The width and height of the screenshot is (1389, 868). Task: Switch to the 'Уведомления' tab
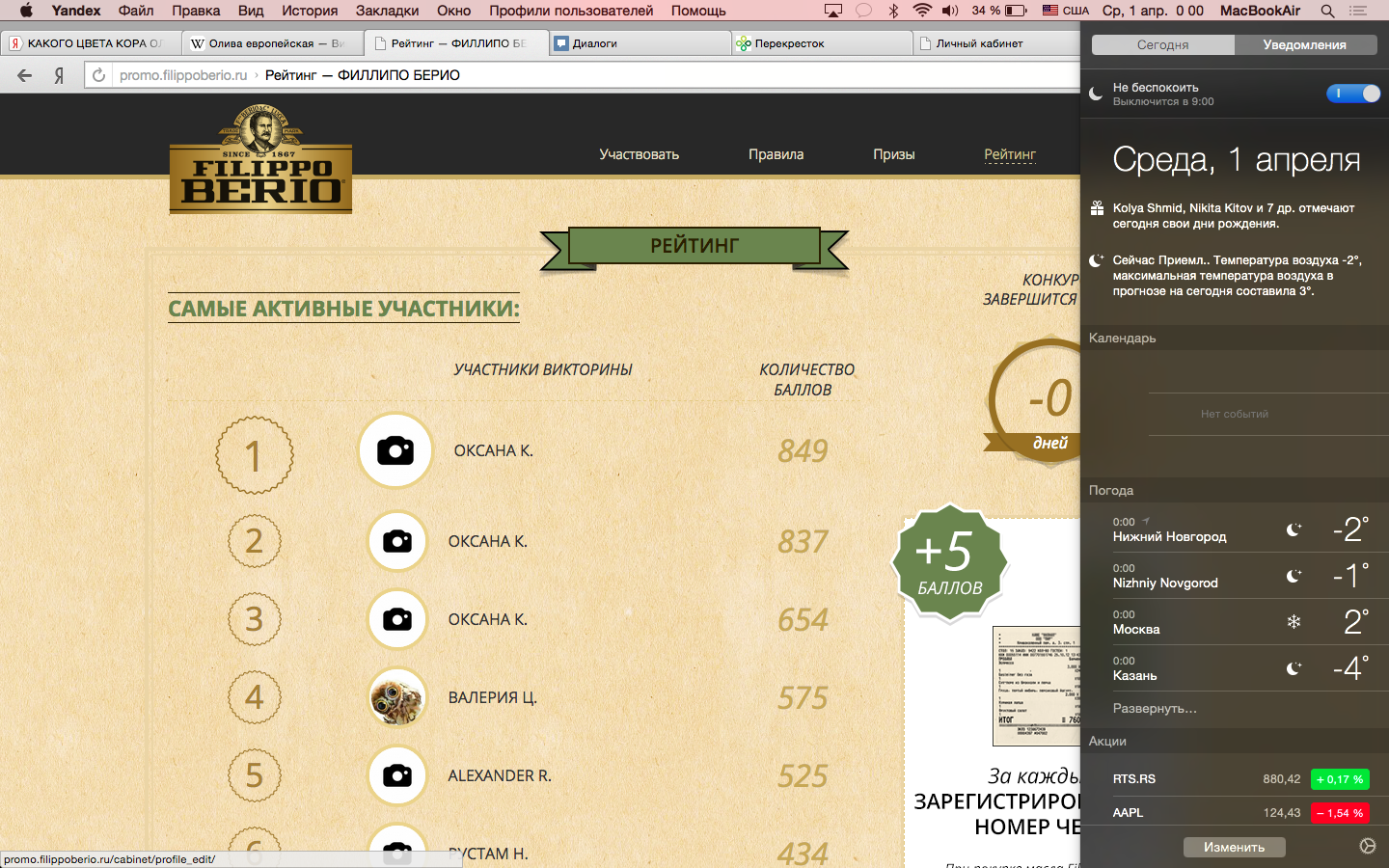tap(1304, 44)
